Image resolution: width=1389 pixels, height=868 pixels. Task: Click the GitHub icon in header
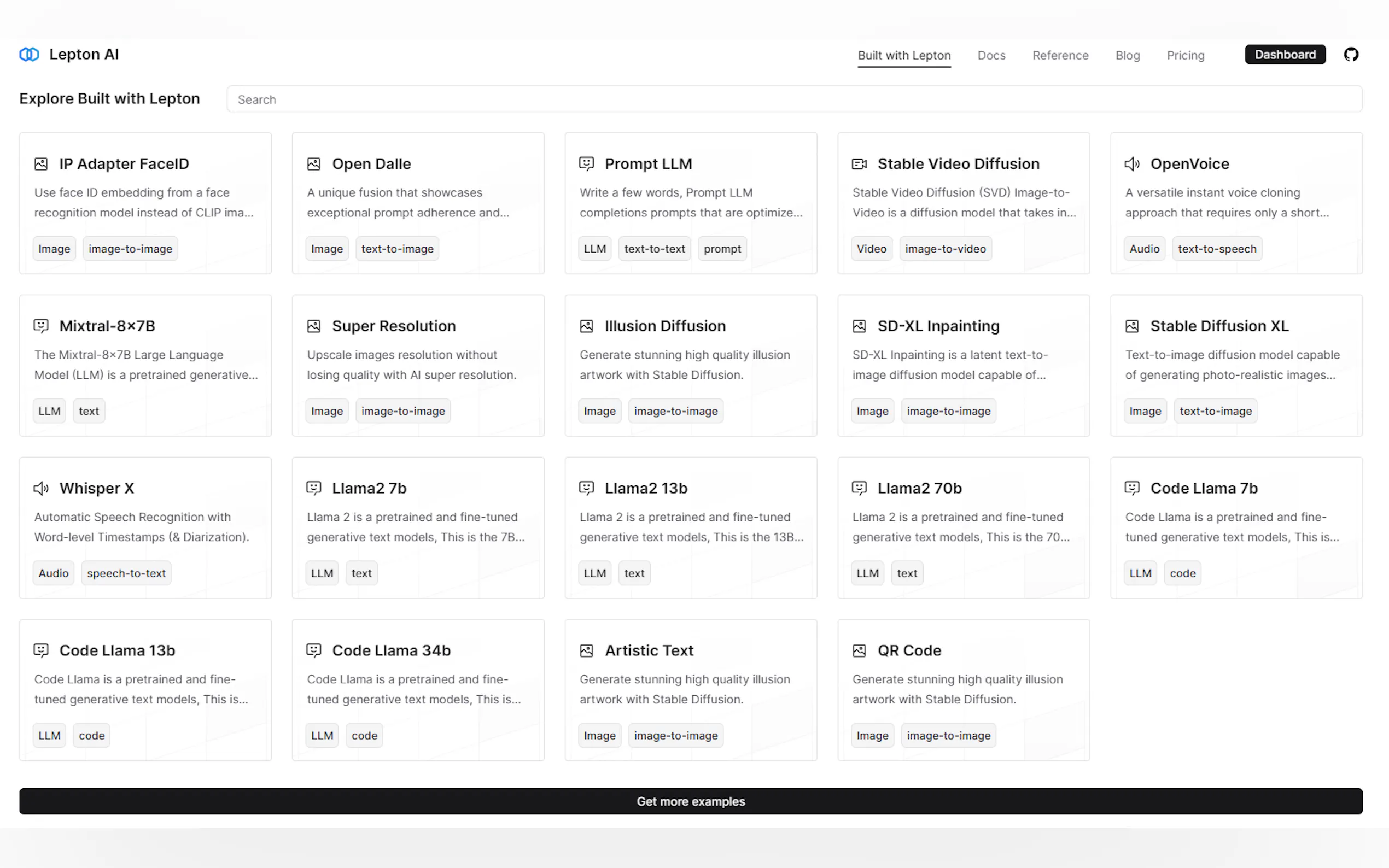point(1351,55)
